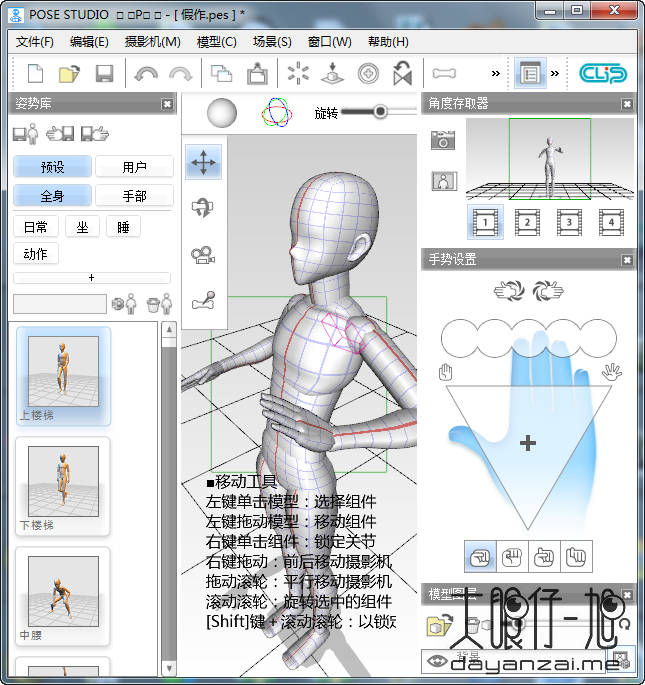Click the circular target icon in the toolbar

click(x=368, y=73)
